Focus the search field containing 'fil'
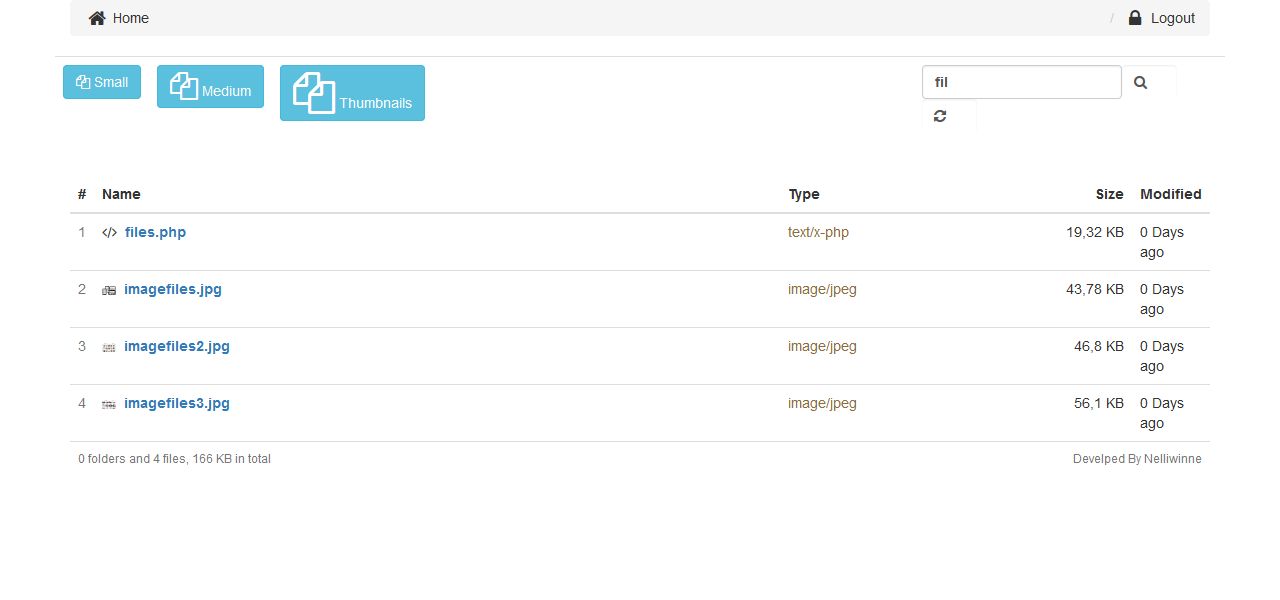This screenshot has height=600, width=1280. [x=1021, y=82]
